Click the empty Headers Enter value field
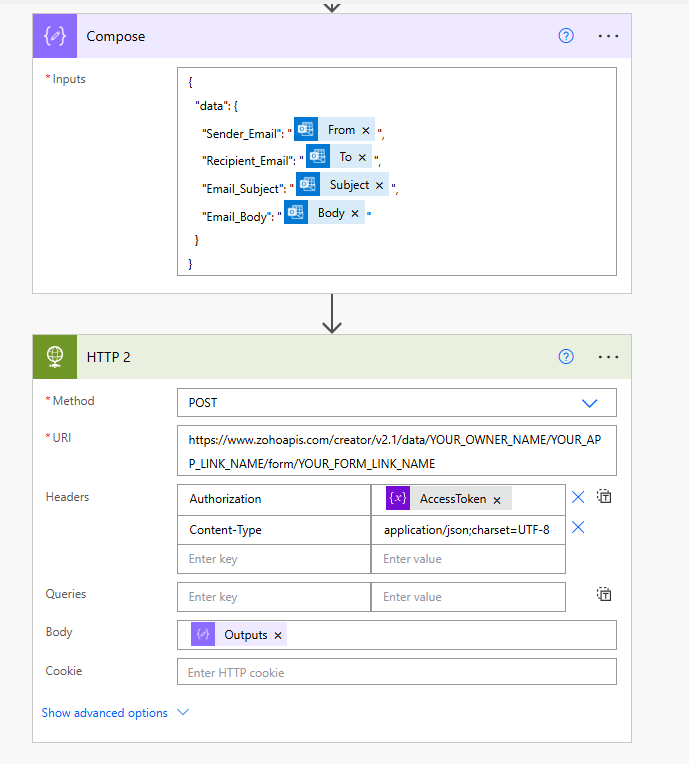Screen dimensions: 689x764 point(468,559)
